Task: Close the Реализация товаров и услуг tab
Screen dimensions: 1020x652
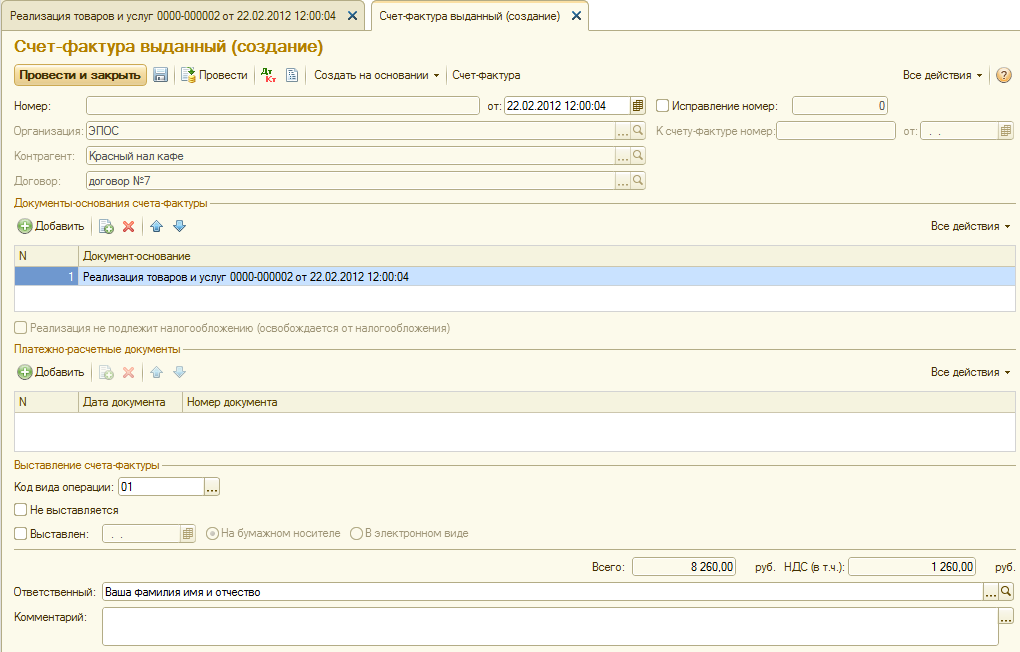Action: pyautogui.click(x=352, y=16)
